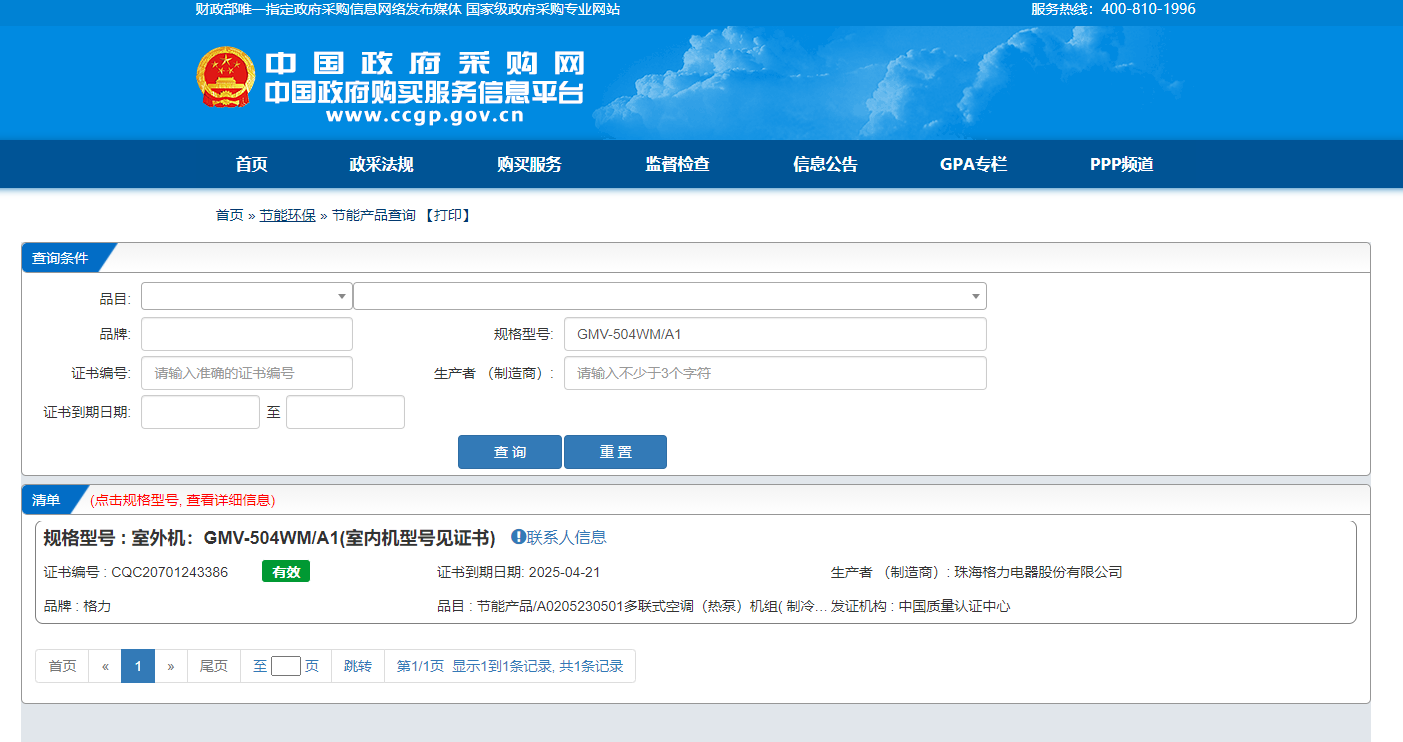Click the 联系人信息 contact link
1403x742 pixels.
pos(567,537)
